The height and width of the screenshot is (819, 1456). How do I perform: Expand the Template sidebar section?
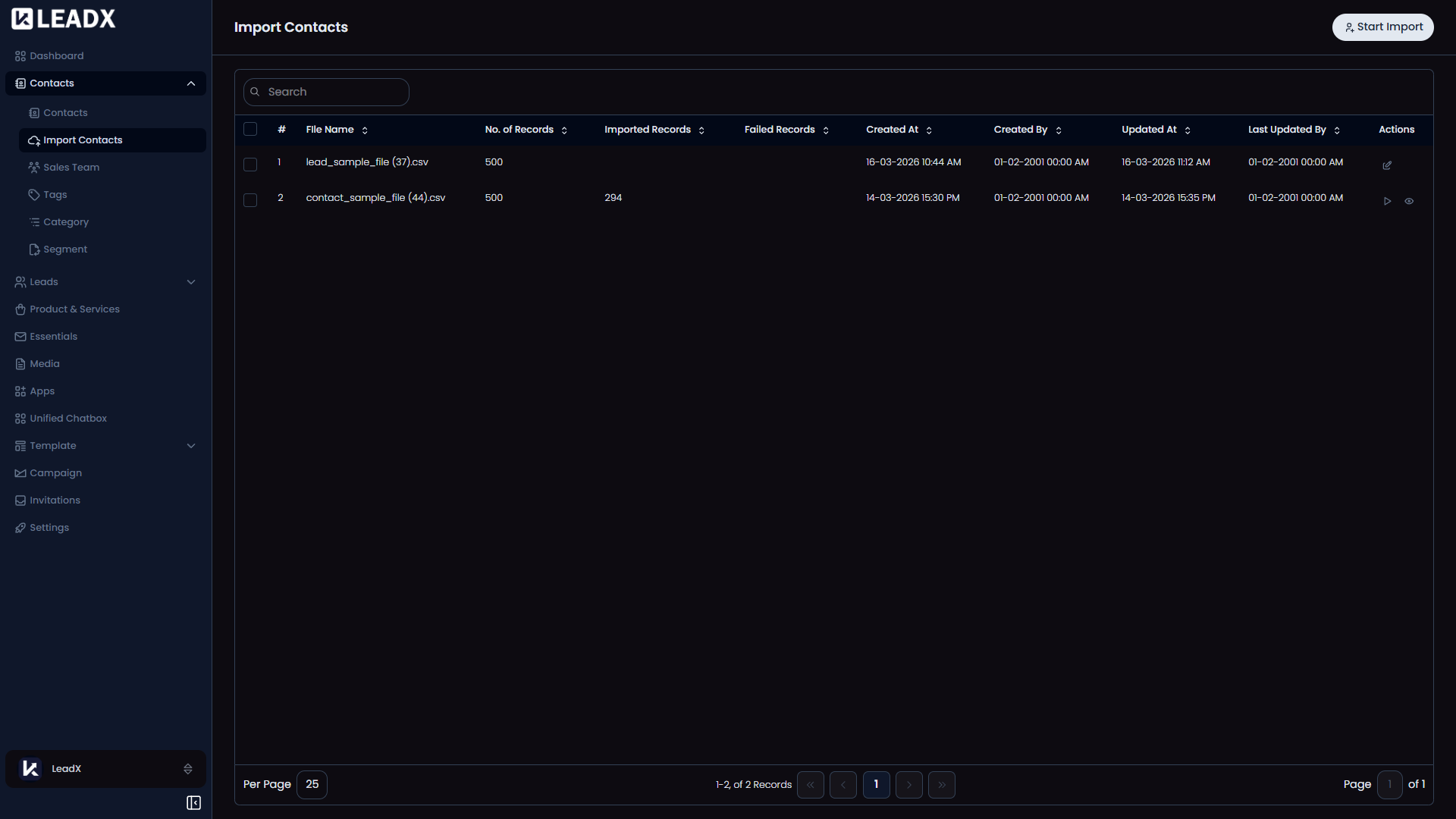coord(191,446)
